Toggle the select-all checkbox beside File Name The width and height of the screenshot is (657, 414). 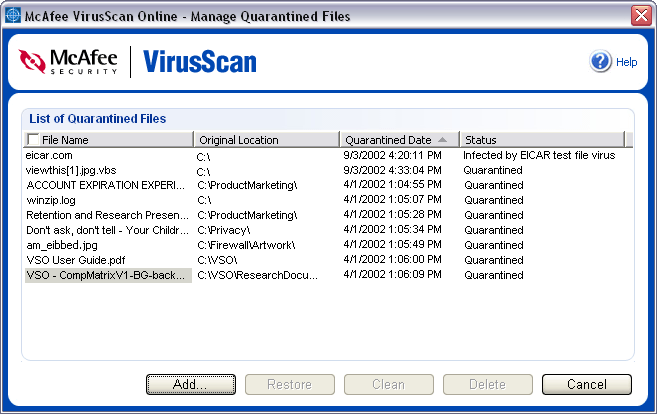(x=33, y=139)
